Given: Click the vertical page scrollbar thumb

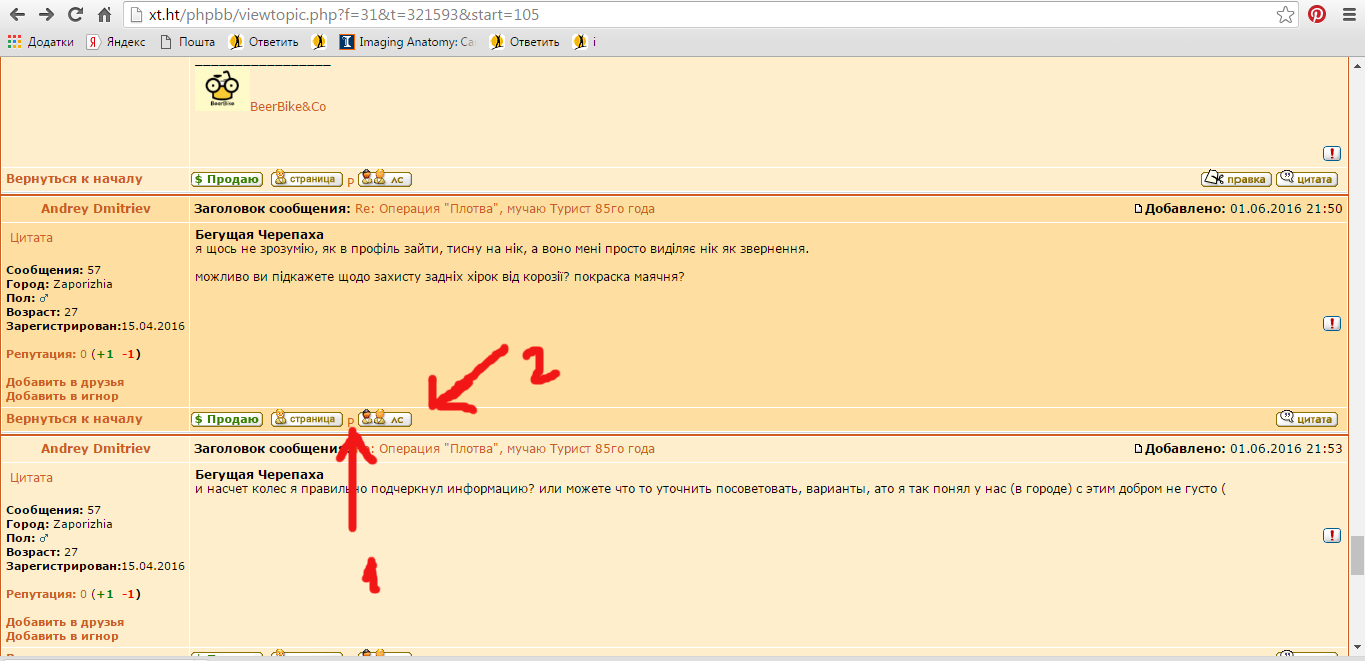Looking at the screenshot, I should click(1356, 555).
